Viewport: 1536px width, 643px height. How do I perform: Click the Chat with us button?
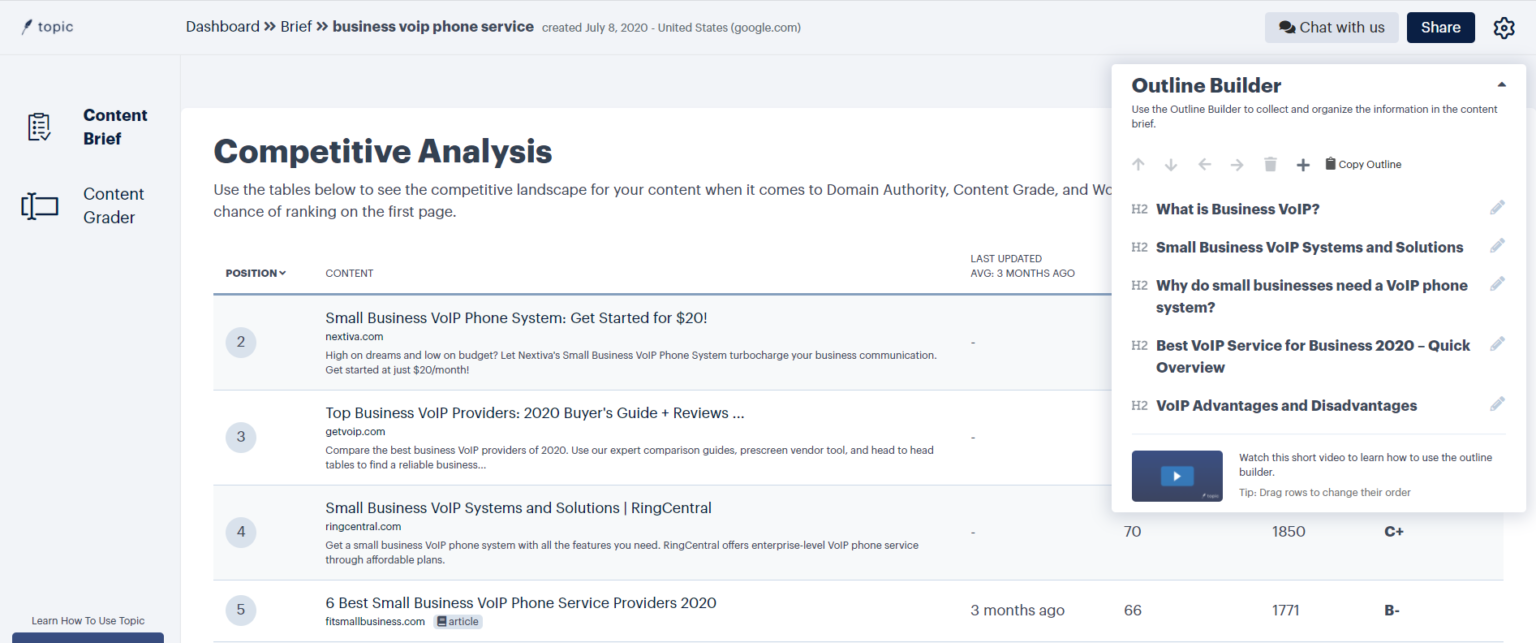[1330, 28]
